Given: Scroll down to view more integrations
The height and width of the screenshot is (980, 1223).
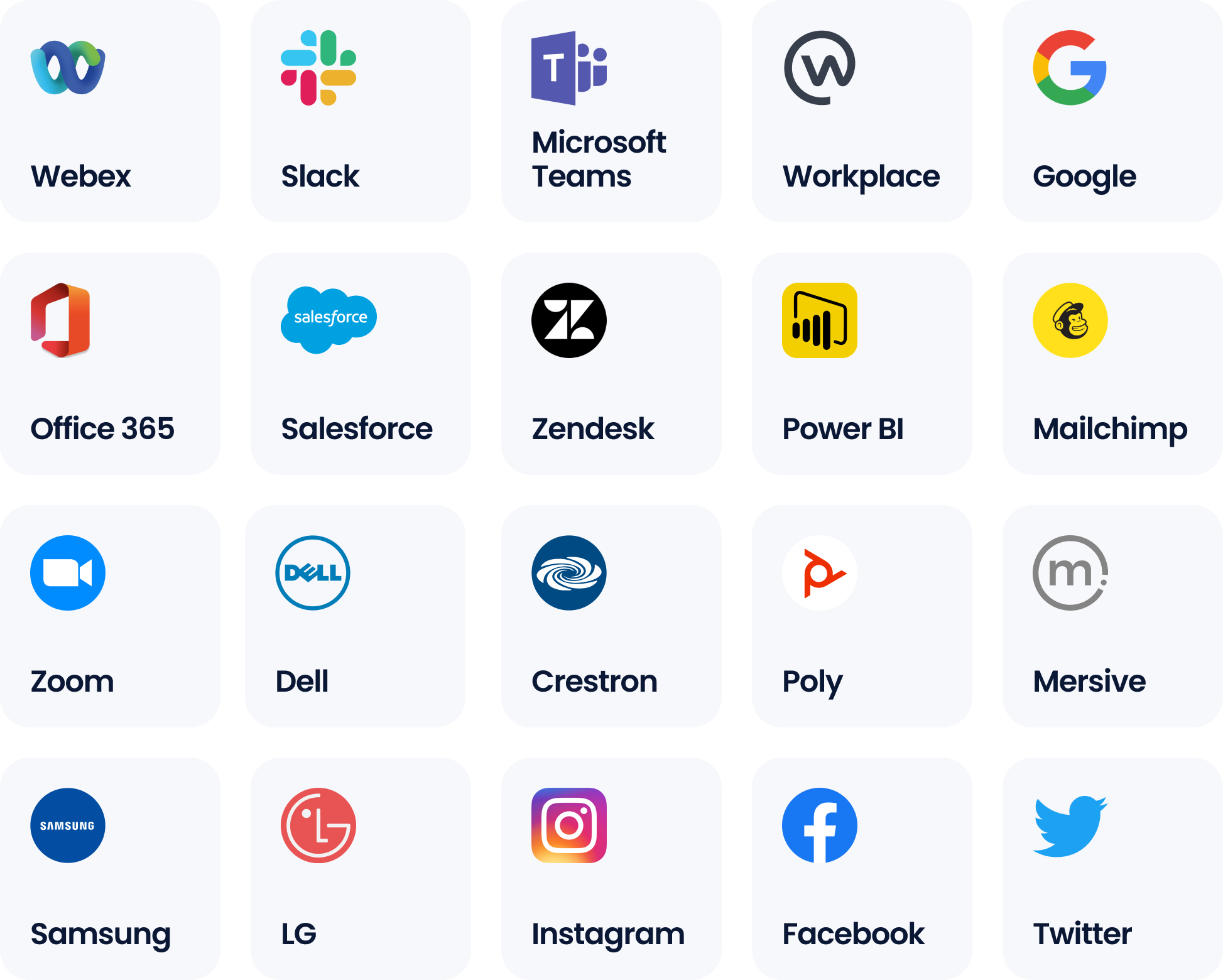Looking at the screenshot, I should pyautogui.click(x=611, y=490).
